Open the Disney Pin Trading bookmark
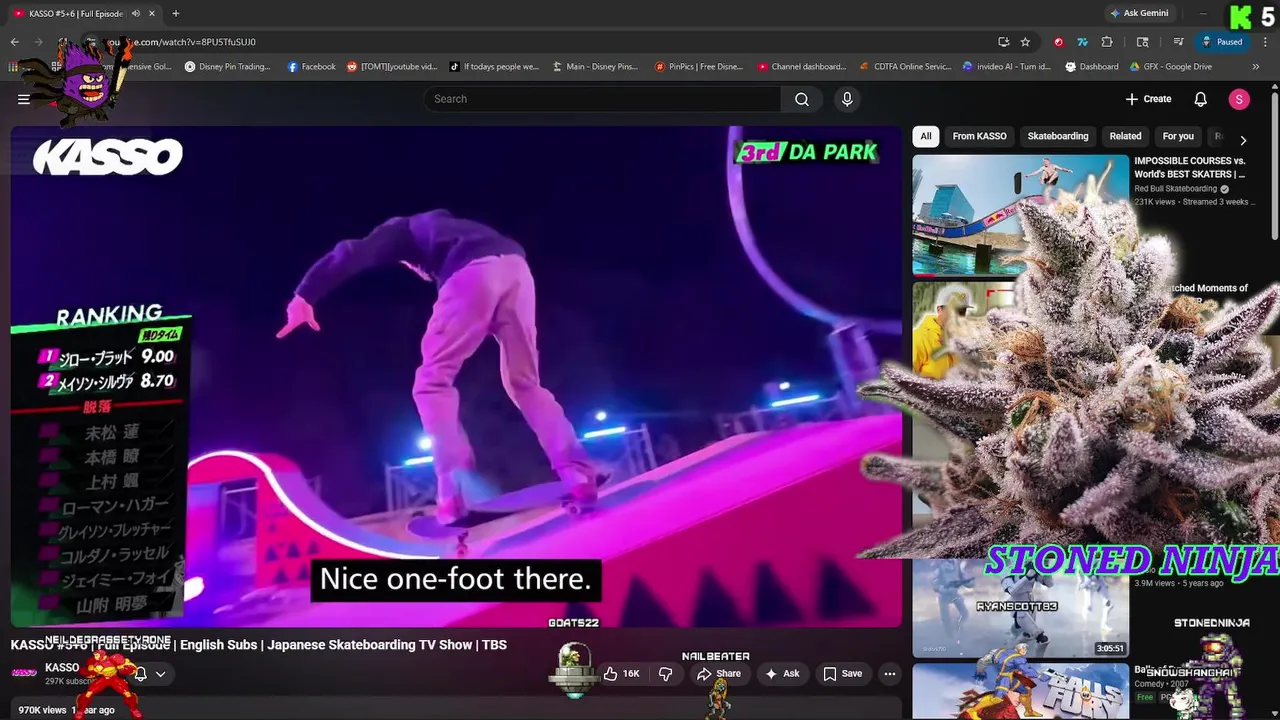 (x=227, y=67)
